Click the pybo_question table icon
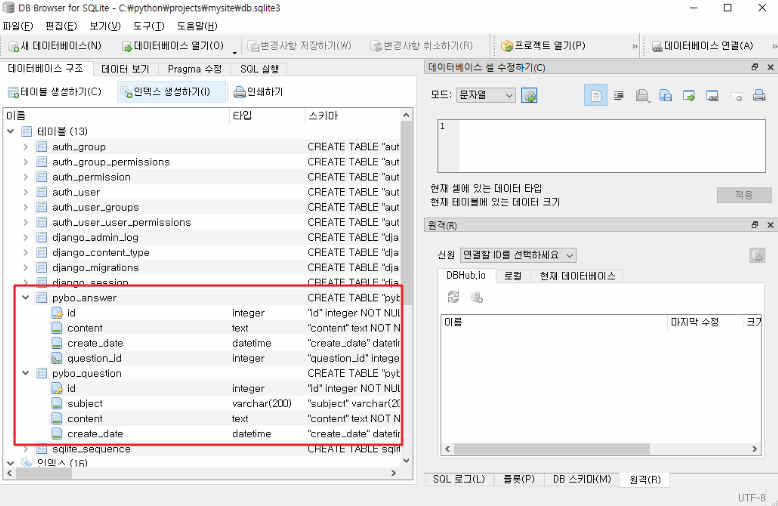This screenshot has width=778, height=506. tap(42, 373)
